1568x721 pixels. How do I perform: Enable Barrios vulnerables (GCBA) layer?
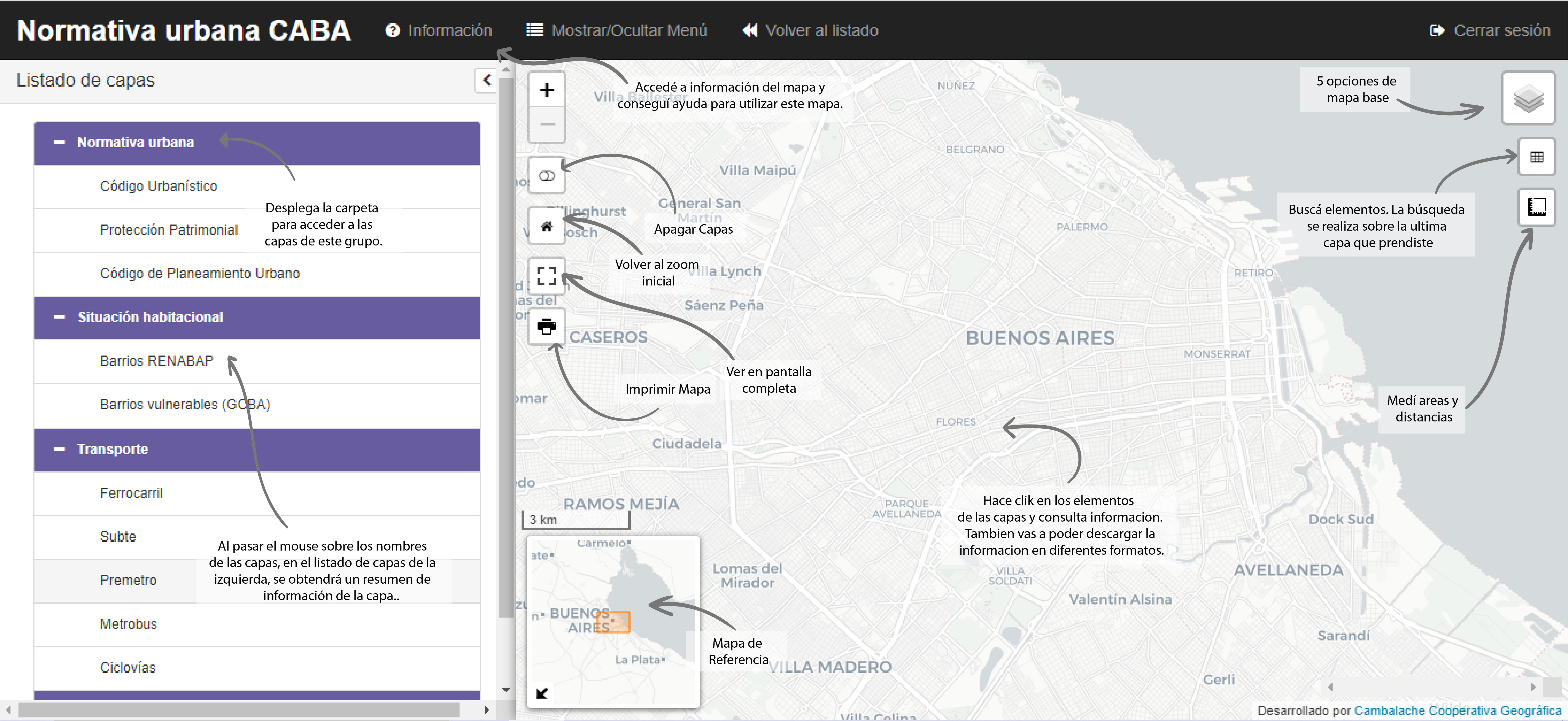tap(257, 405)
